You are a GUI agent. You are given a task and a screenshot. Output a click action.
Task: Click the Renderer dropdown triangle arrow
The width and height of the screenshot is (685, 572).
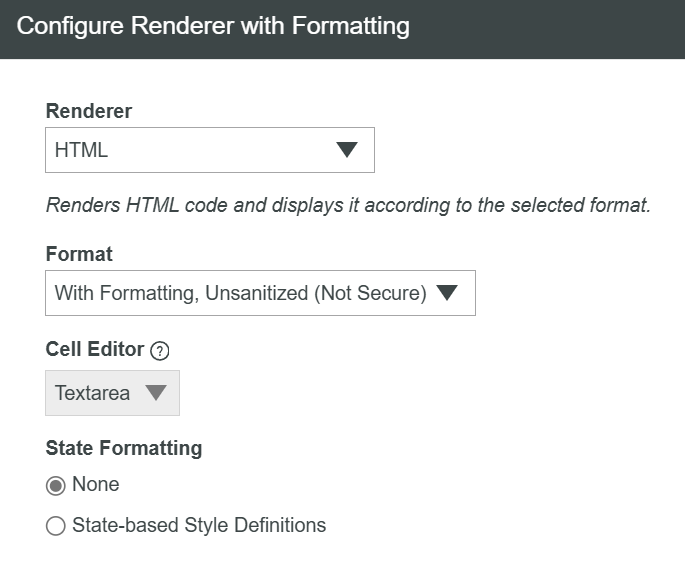pos(346,150)
